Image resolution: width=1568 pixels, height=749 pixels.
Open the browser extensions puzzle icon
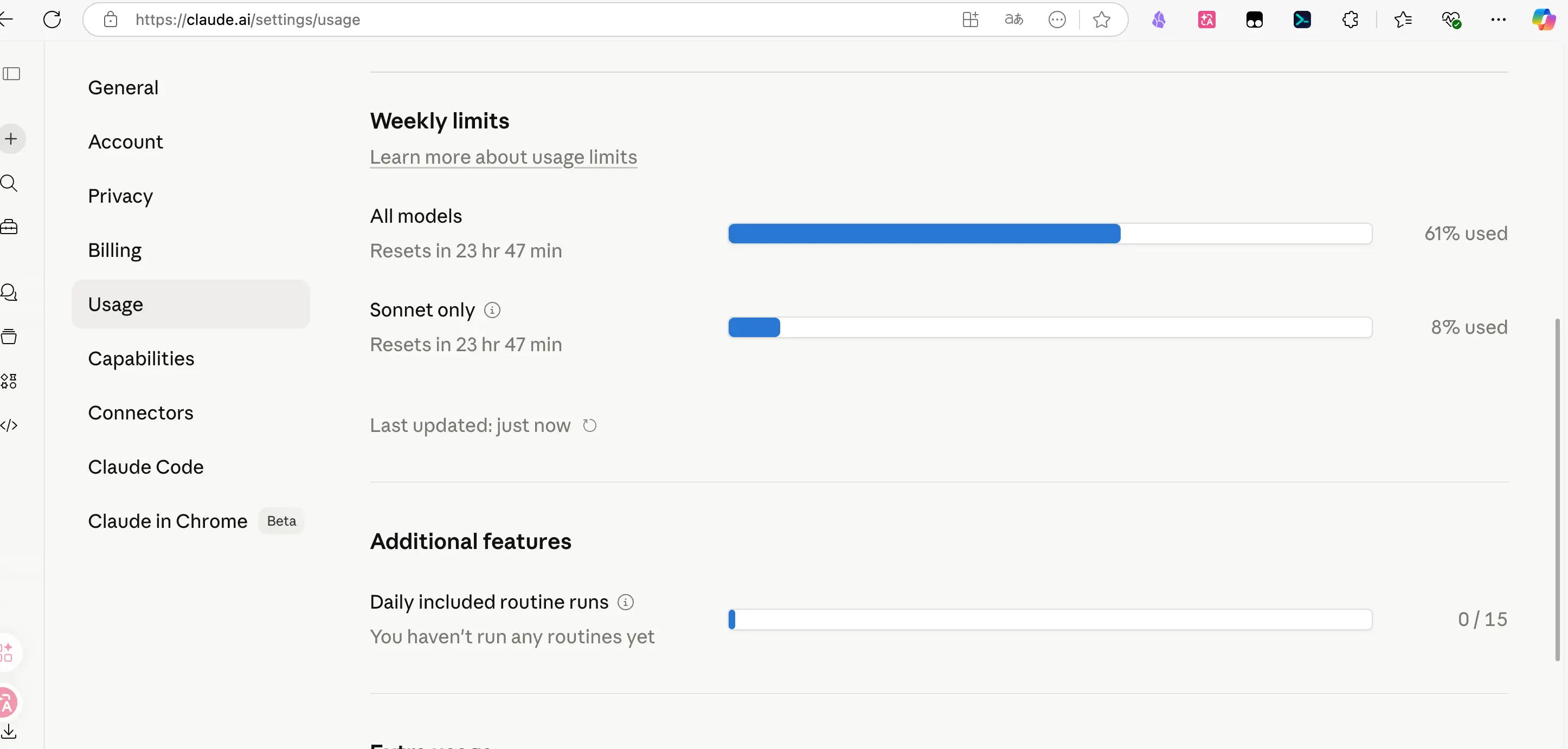[x=1349, y=20]
